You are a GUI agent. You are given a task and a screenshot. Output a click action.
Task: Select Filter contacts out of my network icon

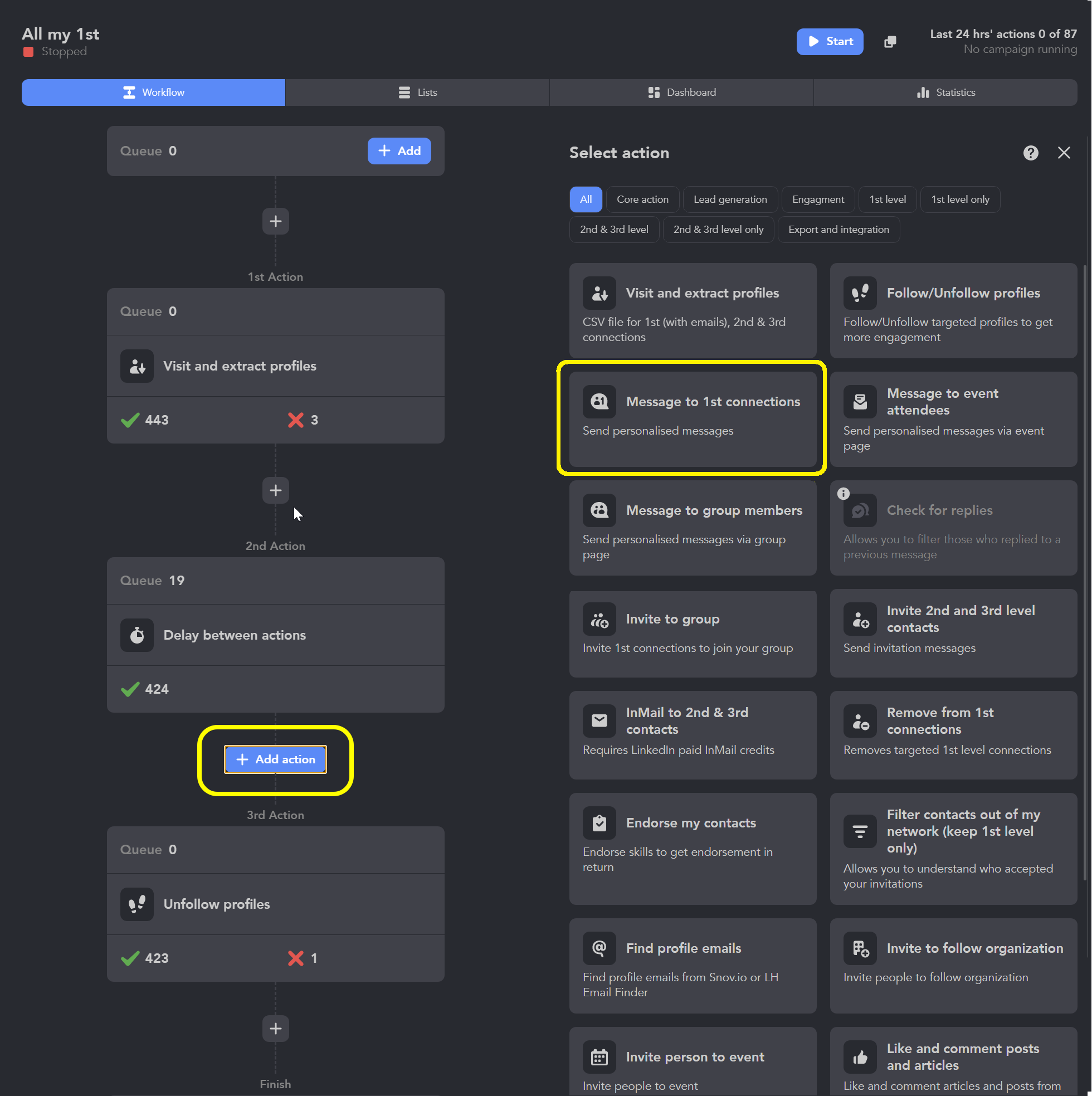pos(860,831)
